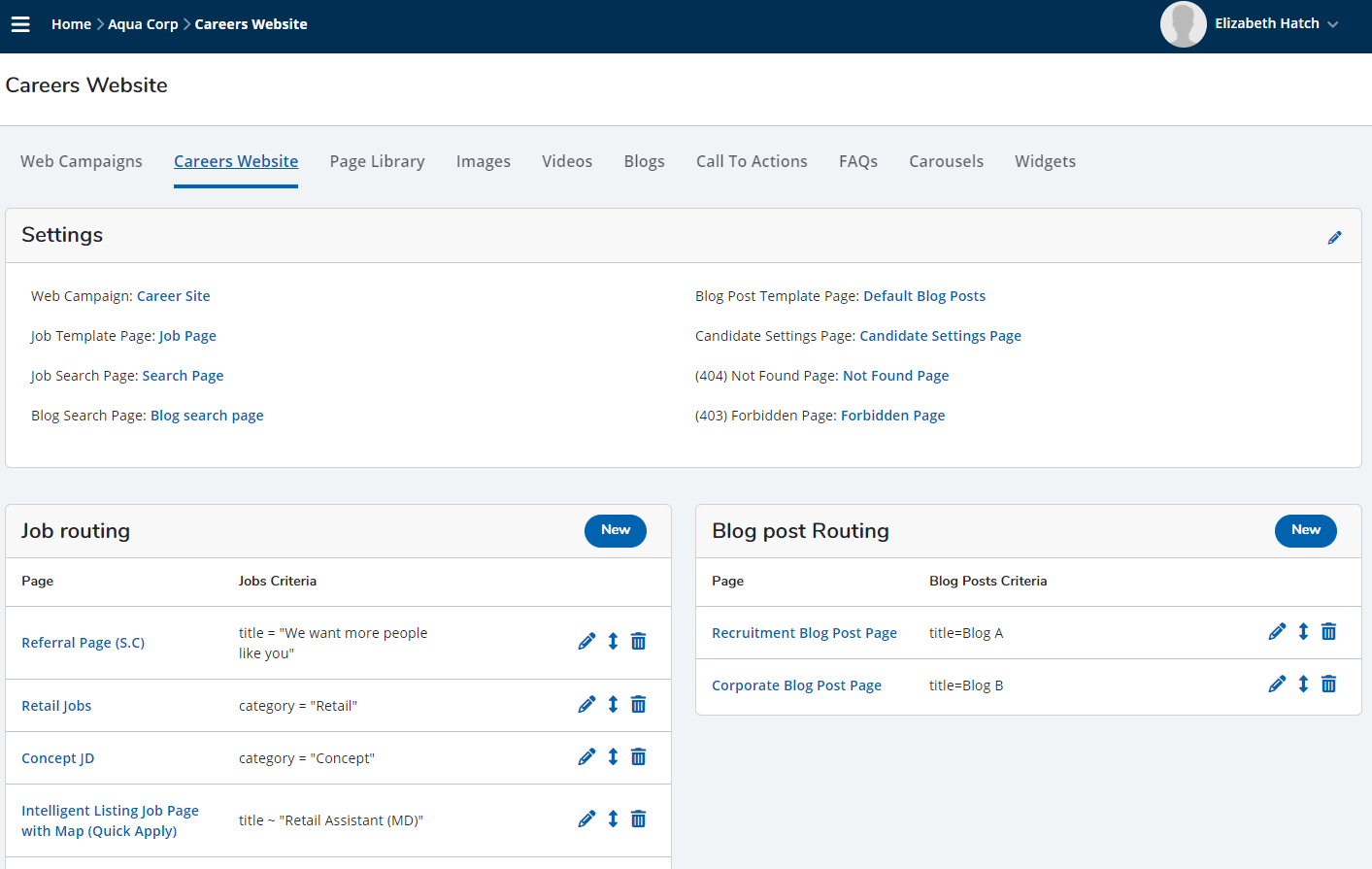The image size is (1372, 869).
Task: Edit the Referral Page (S.C) job routing
Action: coord(586,641)
